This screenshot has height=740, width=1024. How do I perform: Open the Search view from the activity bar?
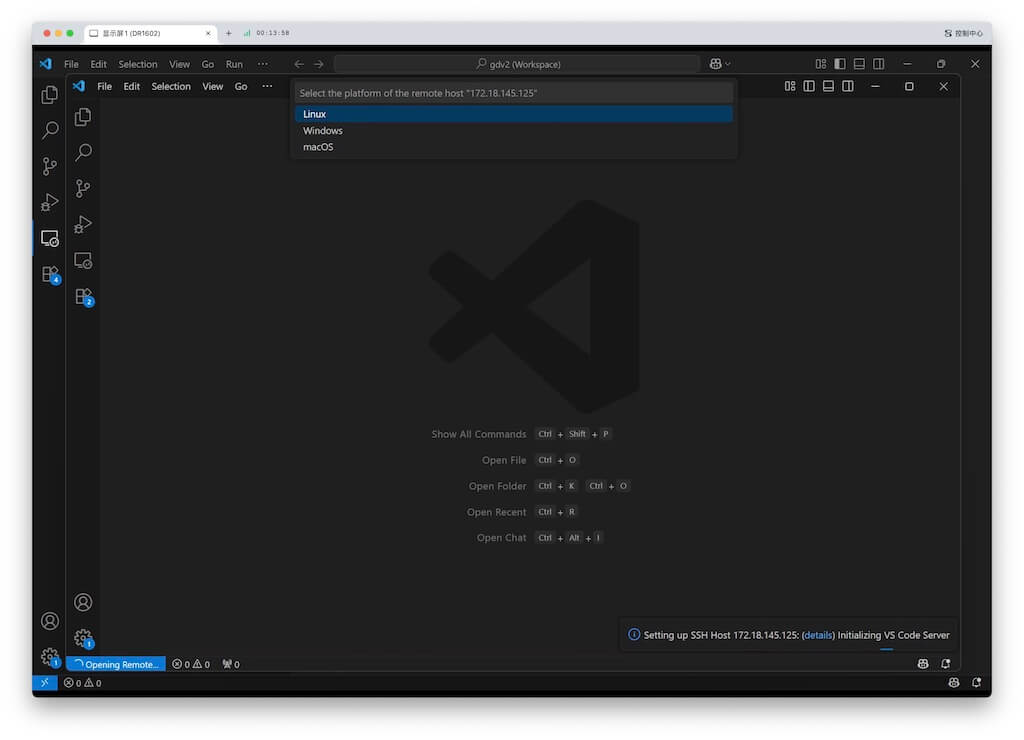point(83,152)
